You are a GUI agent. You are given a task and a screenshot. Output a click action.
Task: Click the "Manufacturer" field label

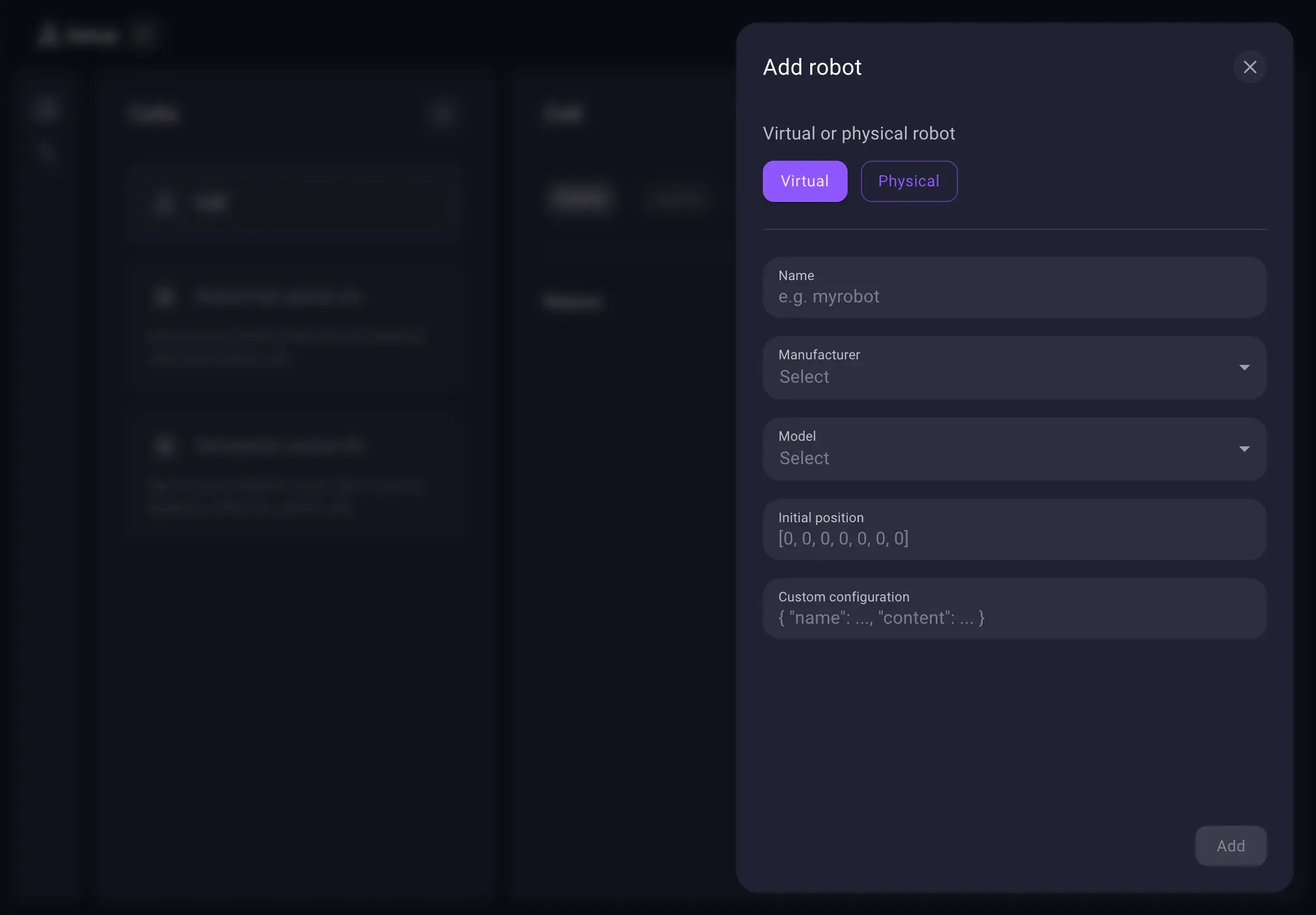[x=819, y=355]
